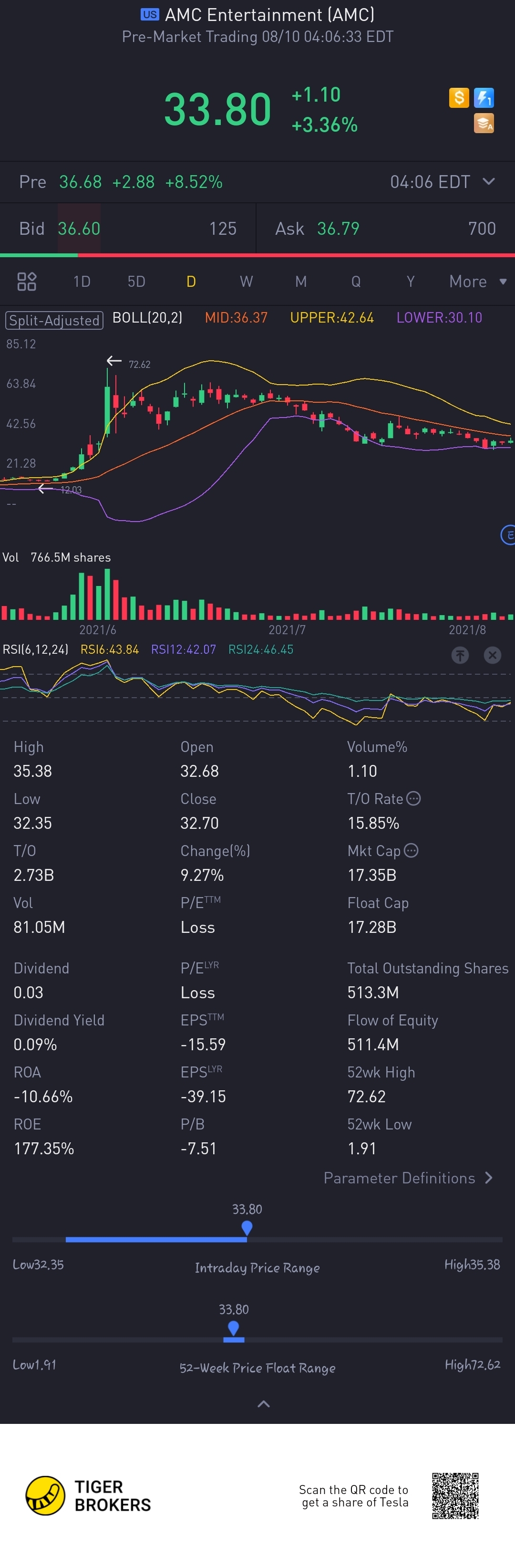Select the Q quarterly chart tab
This screenshot has height=1568, width=515.
pyautogui.click(x=356, y=281)
